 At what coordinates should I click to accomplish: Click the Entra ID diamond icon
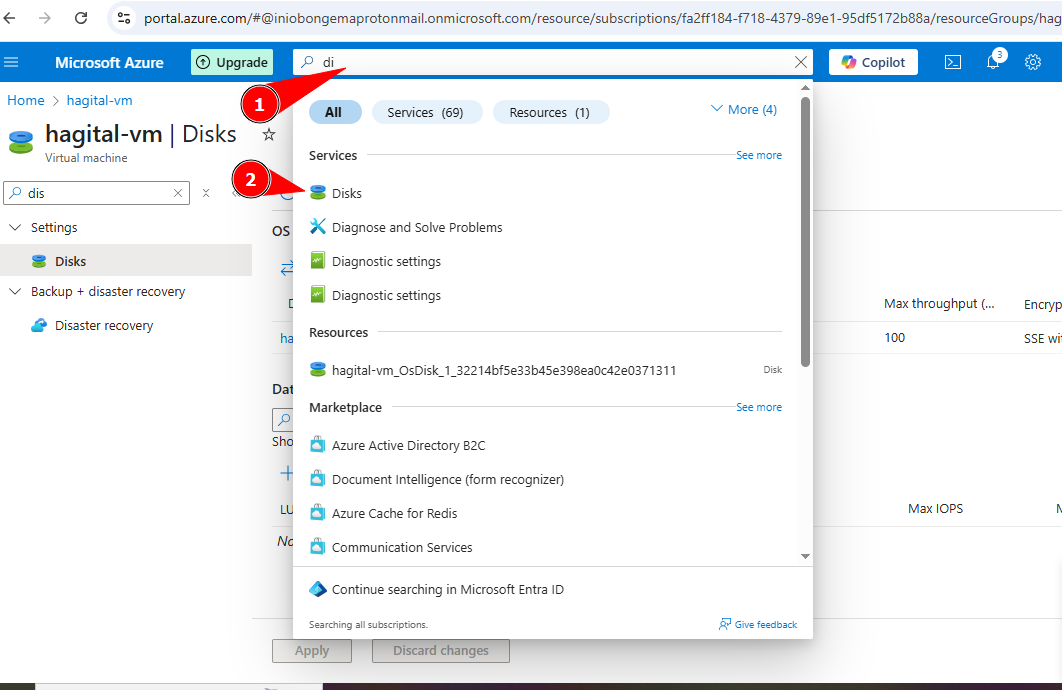pos(318,589)
